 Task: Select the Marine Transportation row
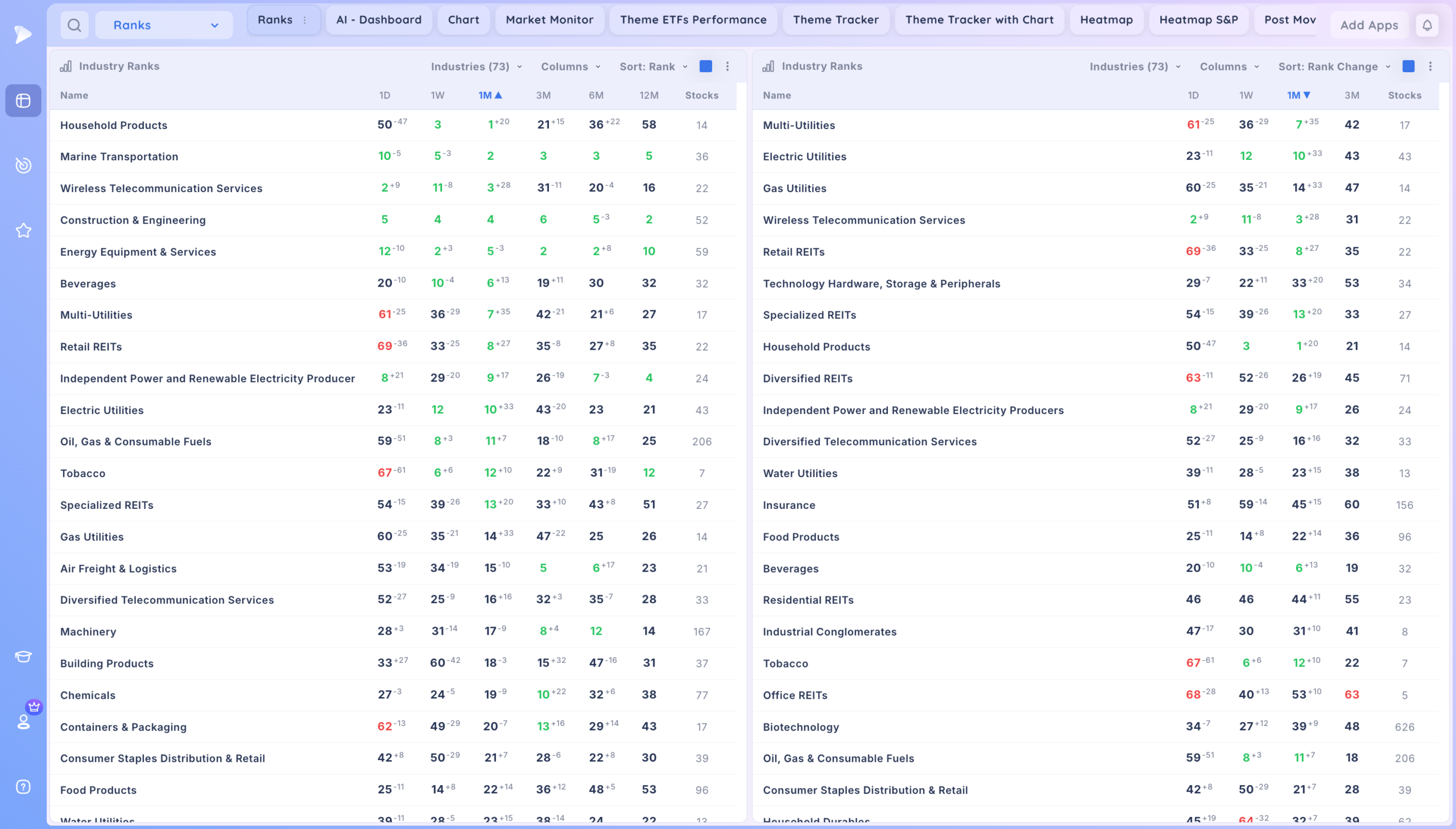393,156
